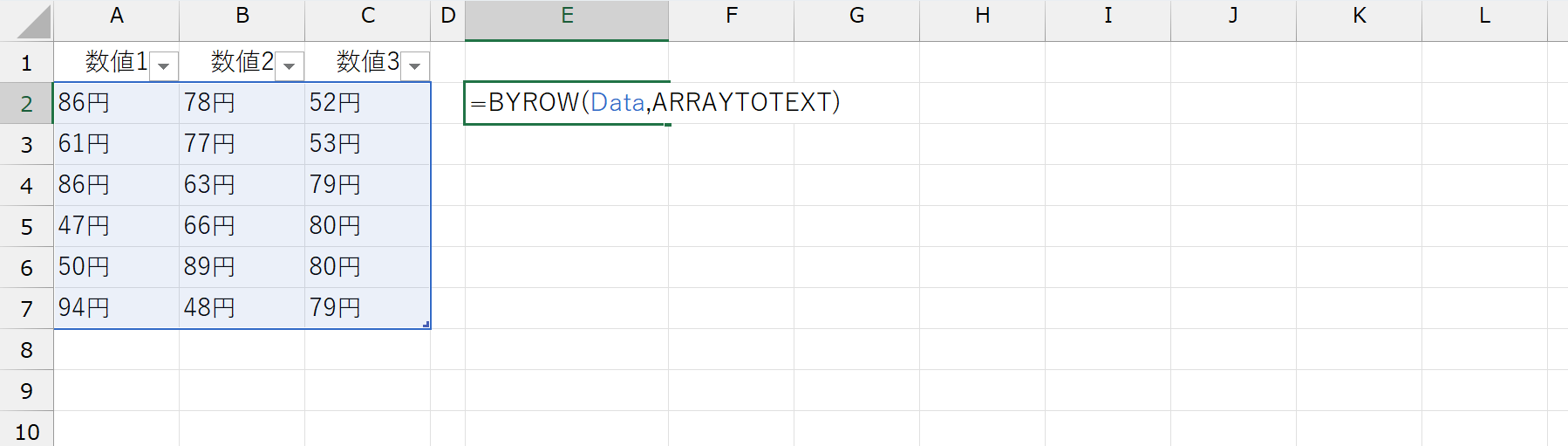Click the select-all corner triangle
Image resolution: width=1568 pixels, height=446 pixels.
34,23
